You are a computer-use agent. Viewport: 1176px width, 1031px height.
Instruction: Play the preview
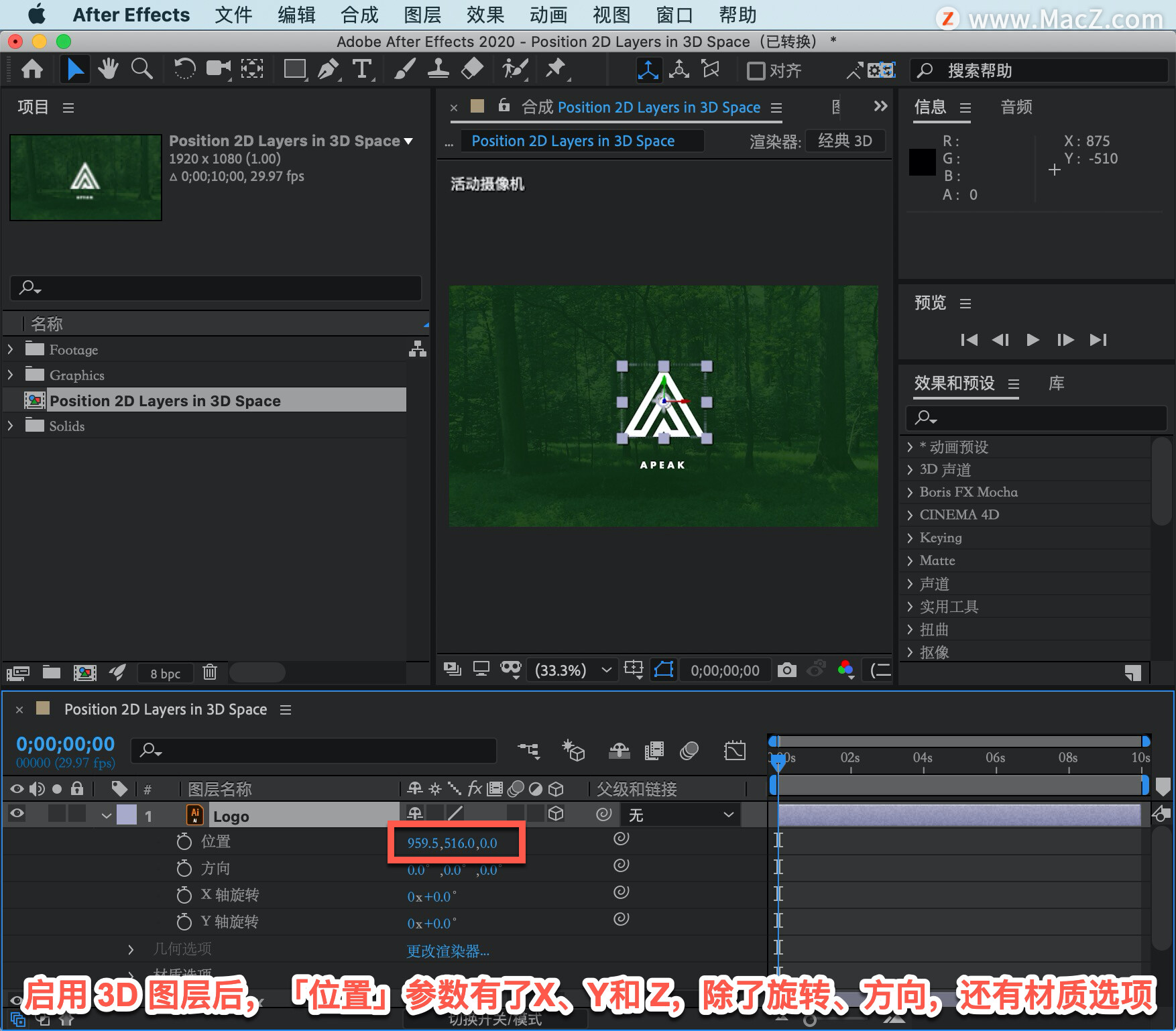pos(1033,340)
